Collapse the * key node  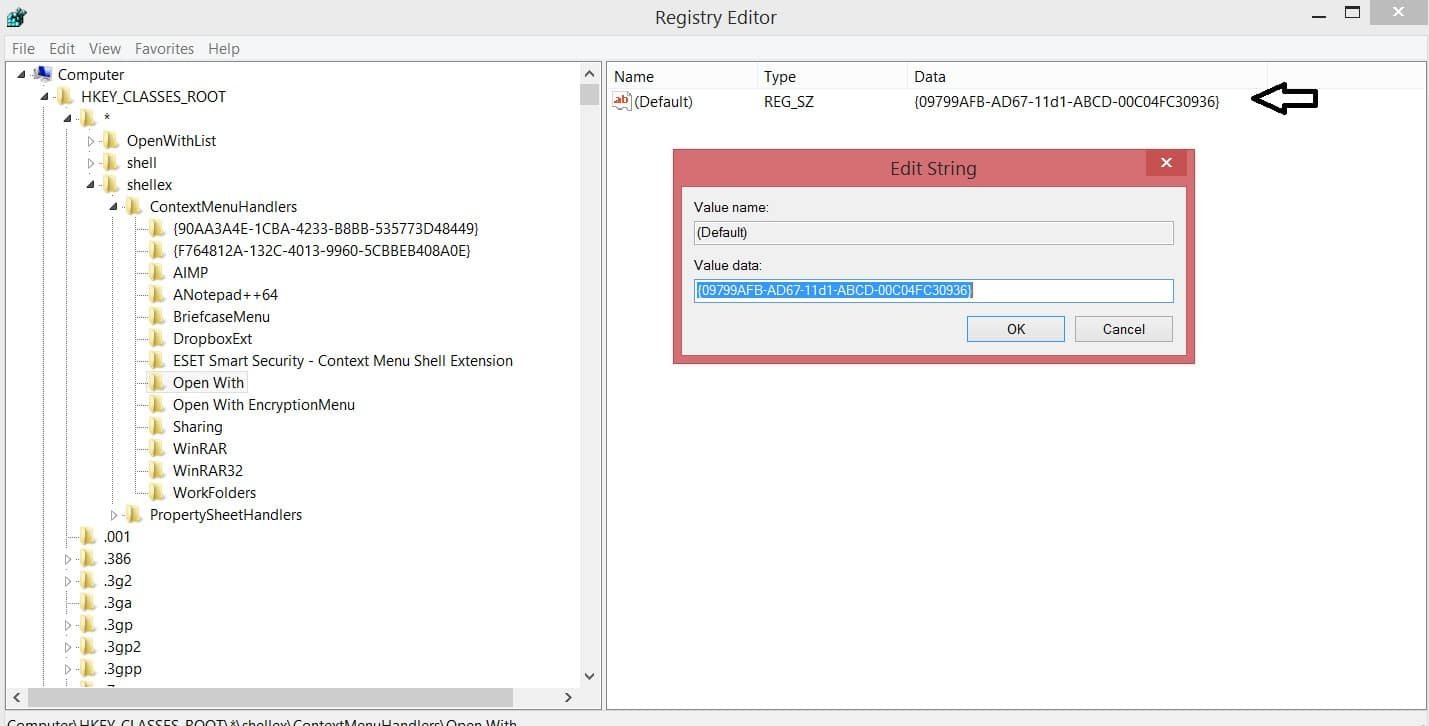pos(68,119)
